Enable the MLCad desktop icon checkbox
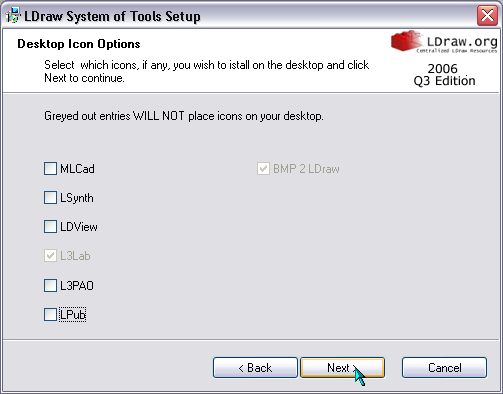Screen dimensions: 503x394 point(50,169)
